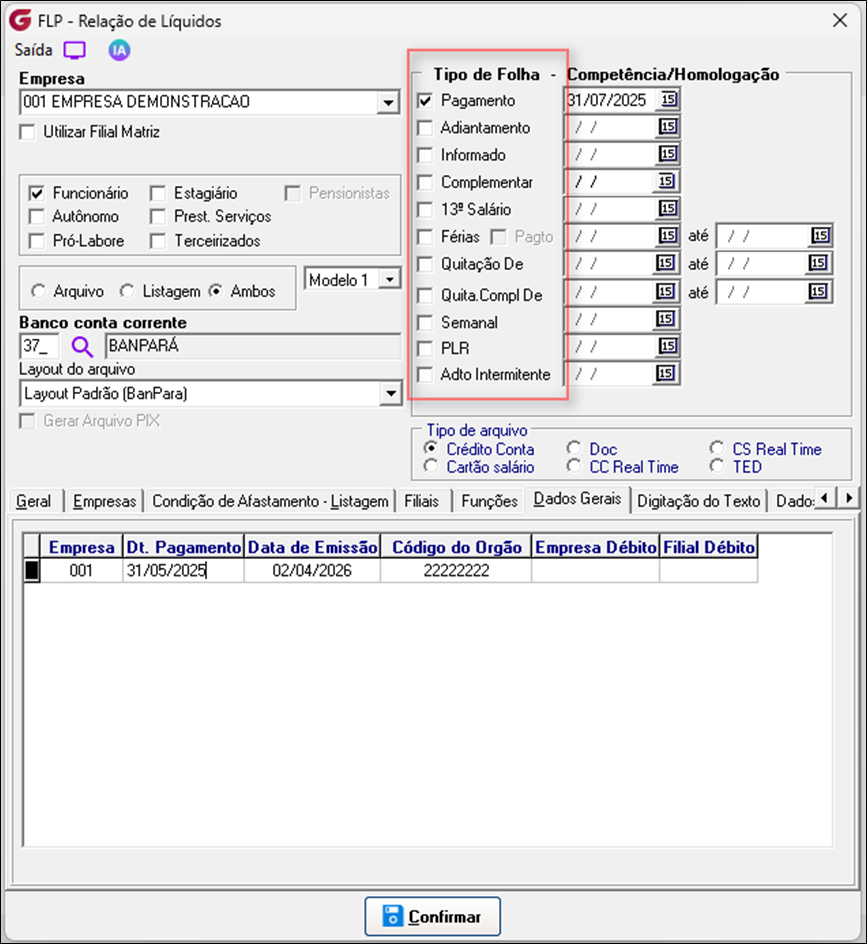
Task: Click the Código do Orgão cell 22222222
Action: click(456, 571)
